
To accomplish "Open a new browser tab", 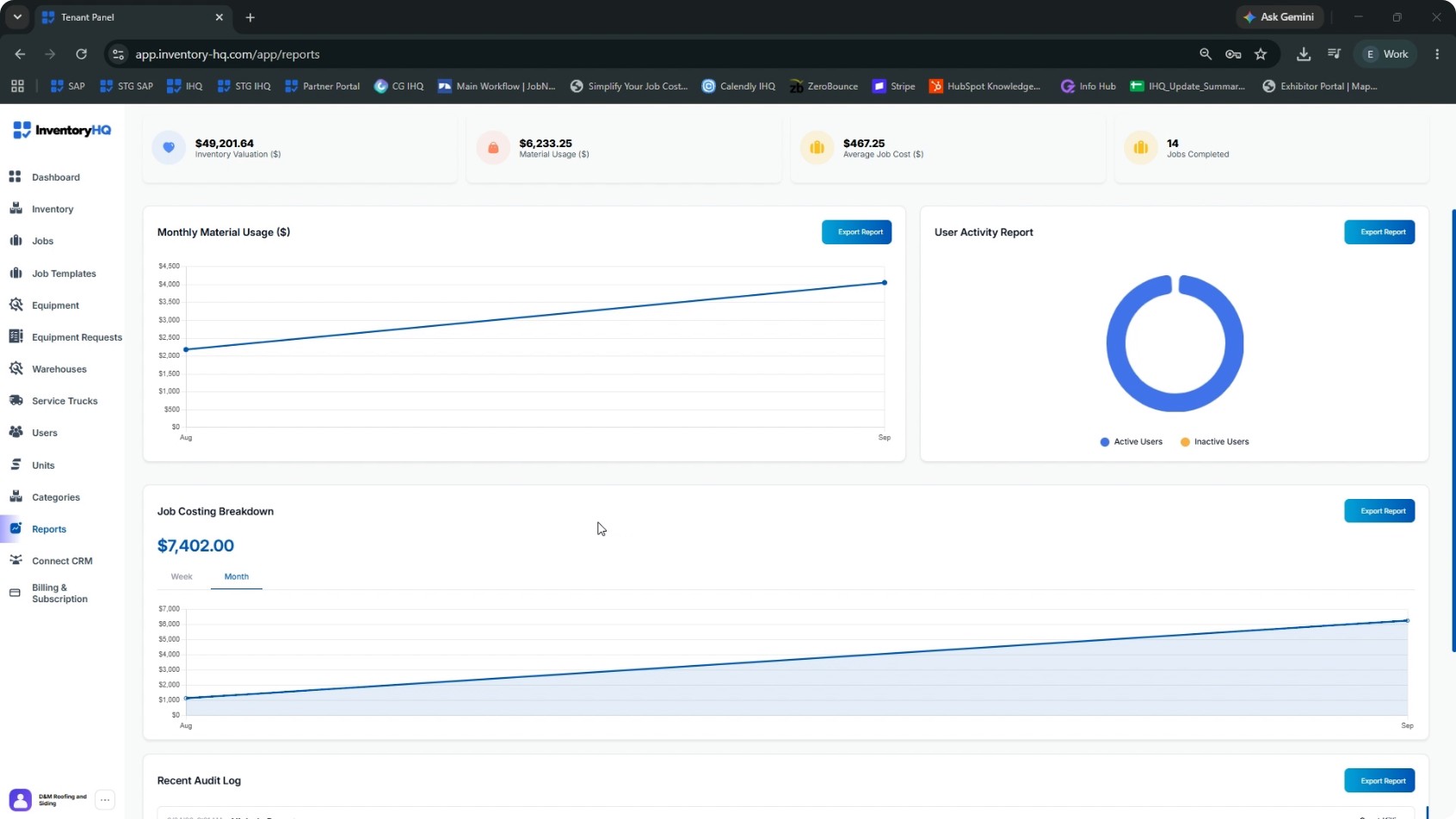I will click(x=250, y=17).
